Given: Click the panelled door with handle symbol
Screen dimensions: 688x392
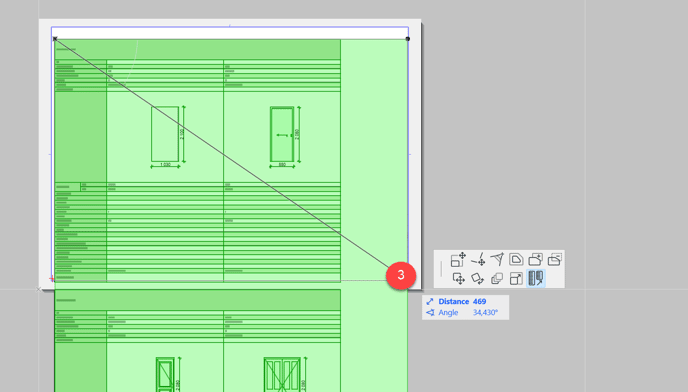Looking at the screenshot, I should click(282, 134).
